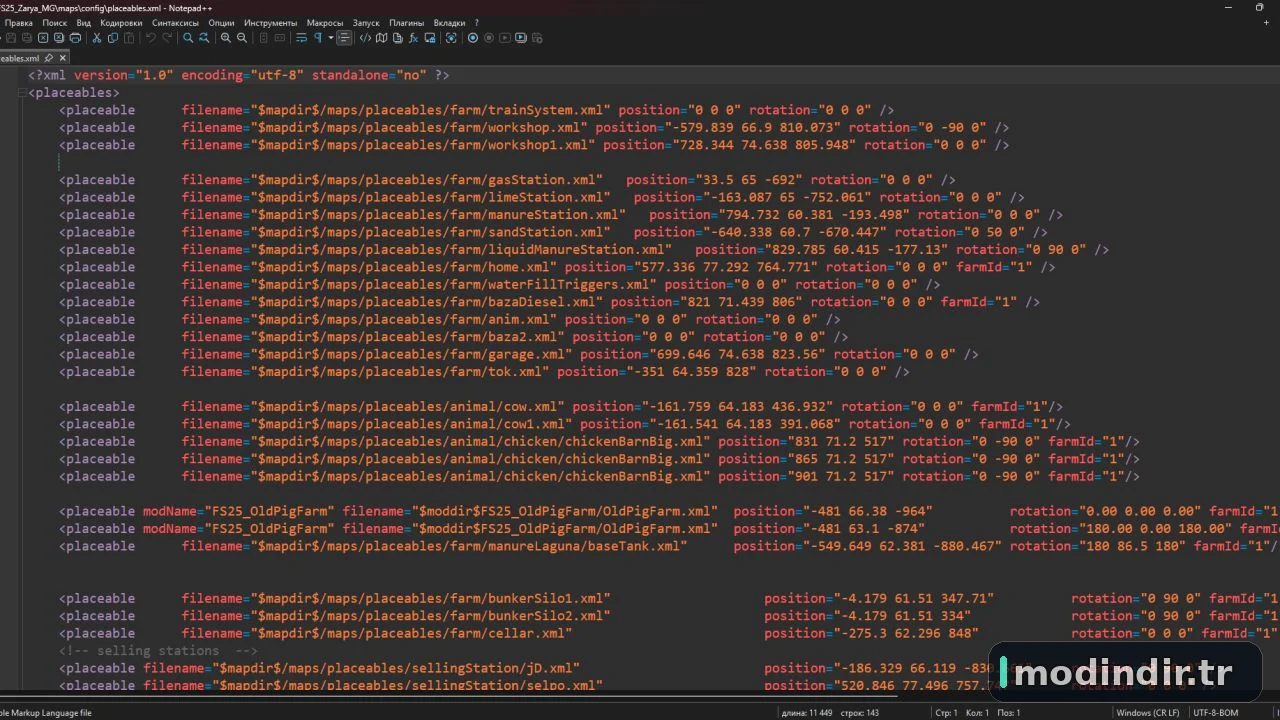Click the длина: 11 449 status text
The width and height of the screenshot is (1280, 720).
point(806,713)
